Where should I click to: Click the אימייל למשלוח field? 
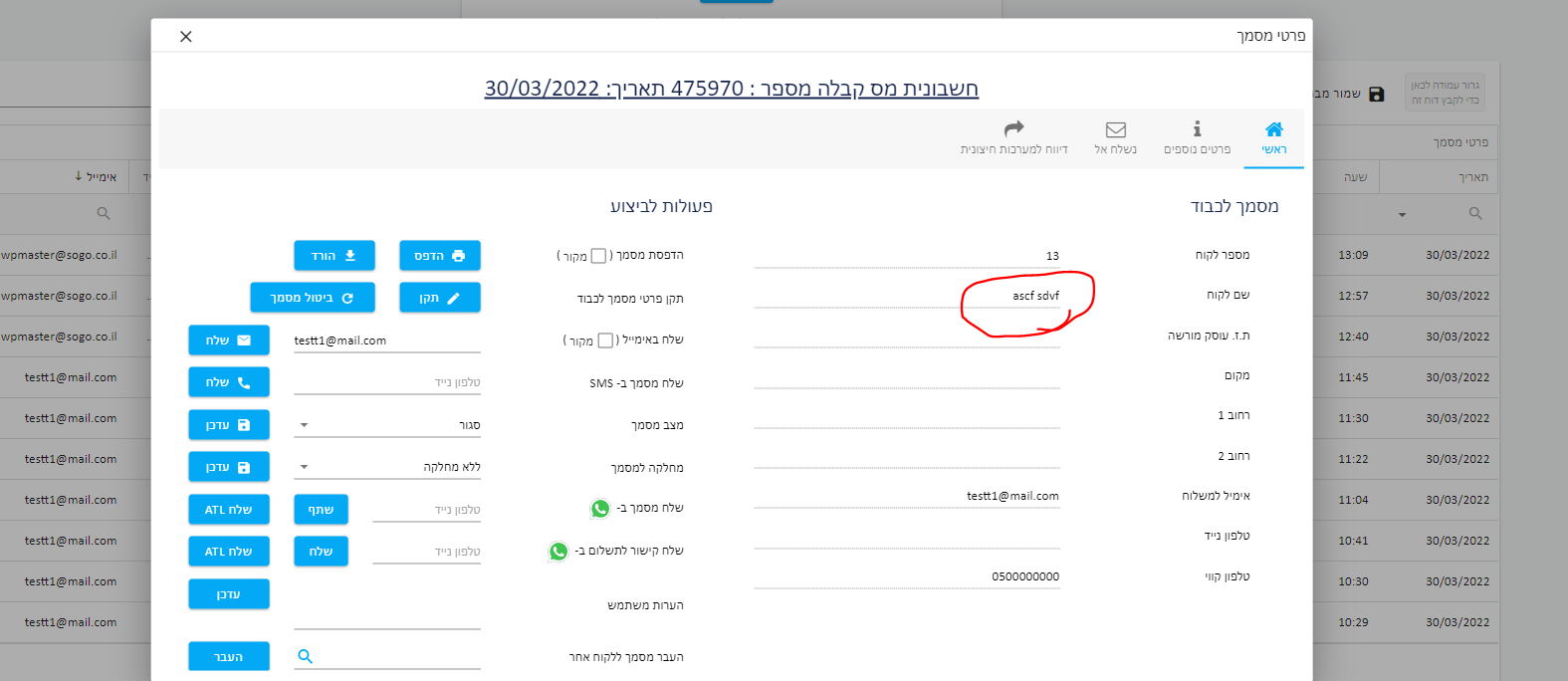(x=907, y=496)
